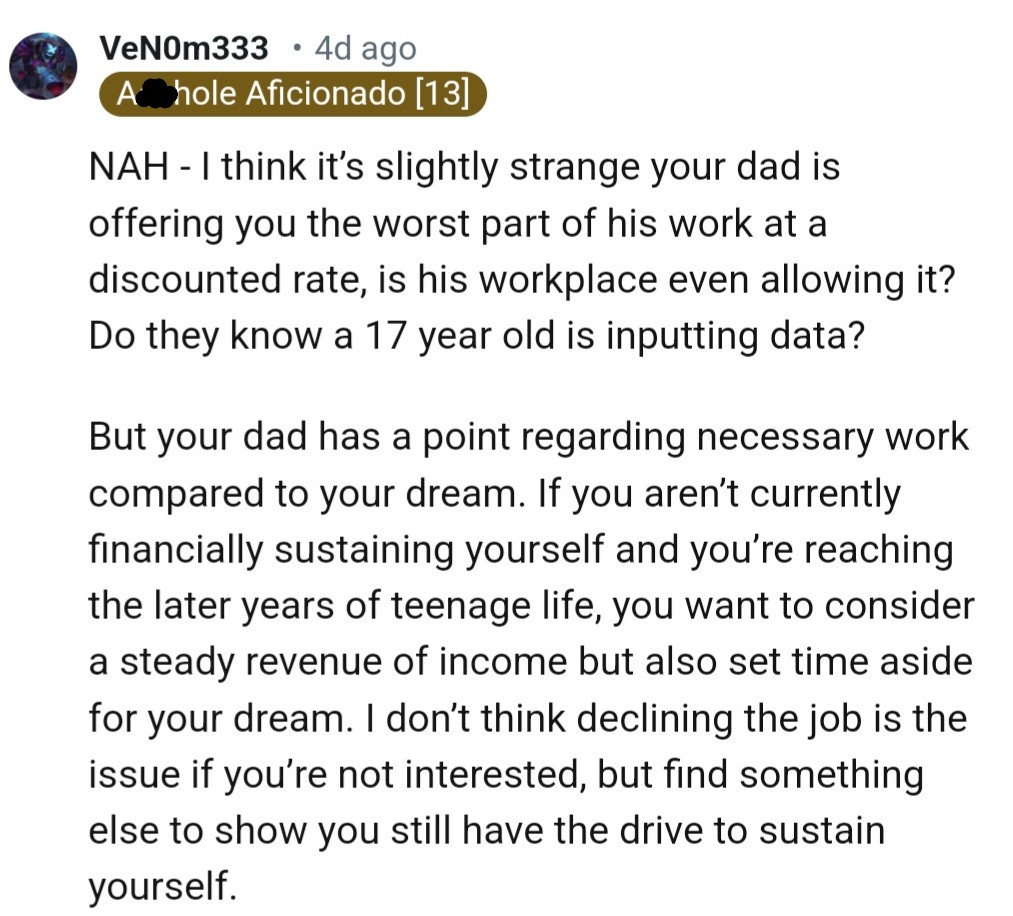Click the "4d ago" comment timestamp
This screenshot has height=916, width=1013.
(365, 48)
